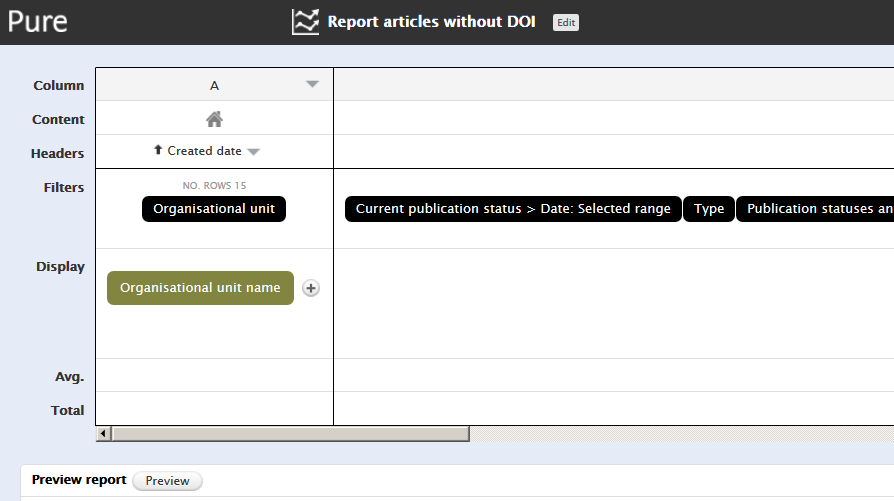The image size is (894, 501).
Task: Click the ascending sort arrow before Created date
Action: [158, 150]
